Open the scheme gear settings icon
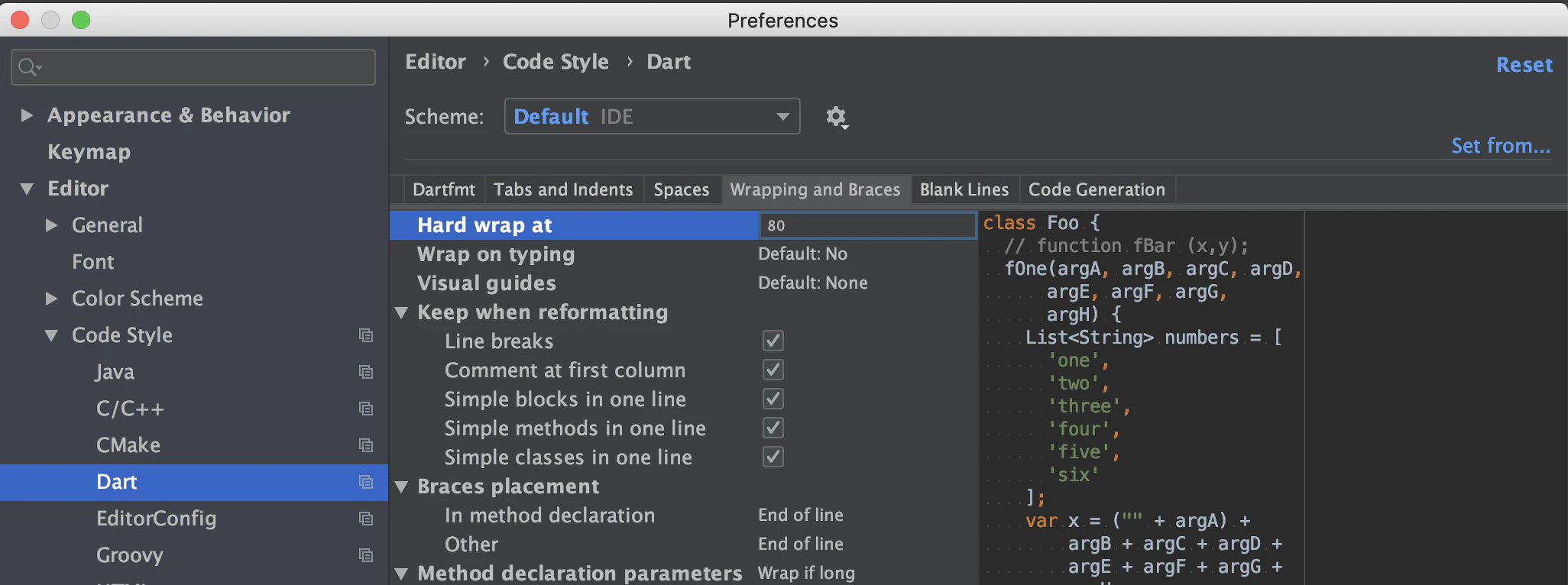 (837, 117)
